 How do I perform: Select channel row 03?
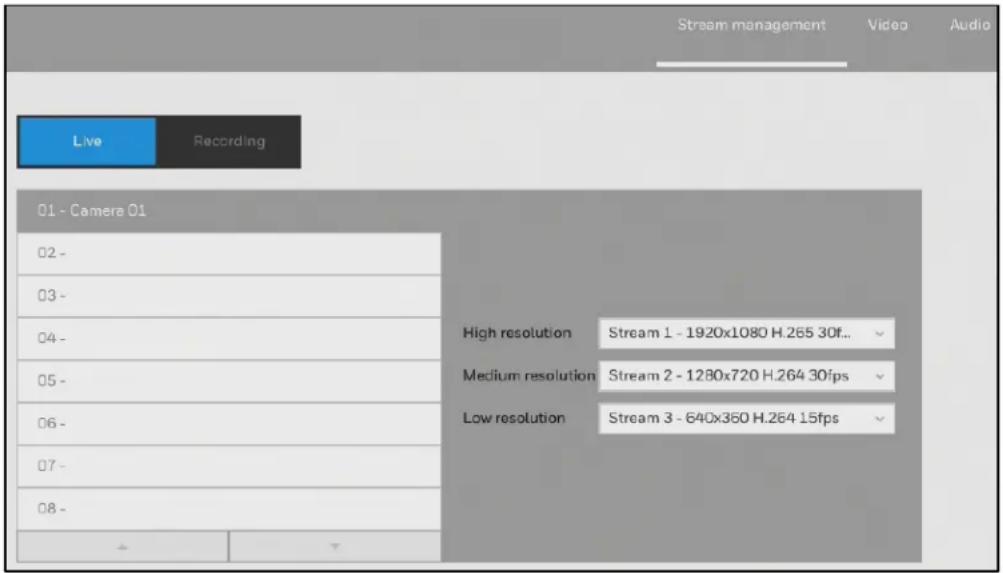click(x=229, y=296)
